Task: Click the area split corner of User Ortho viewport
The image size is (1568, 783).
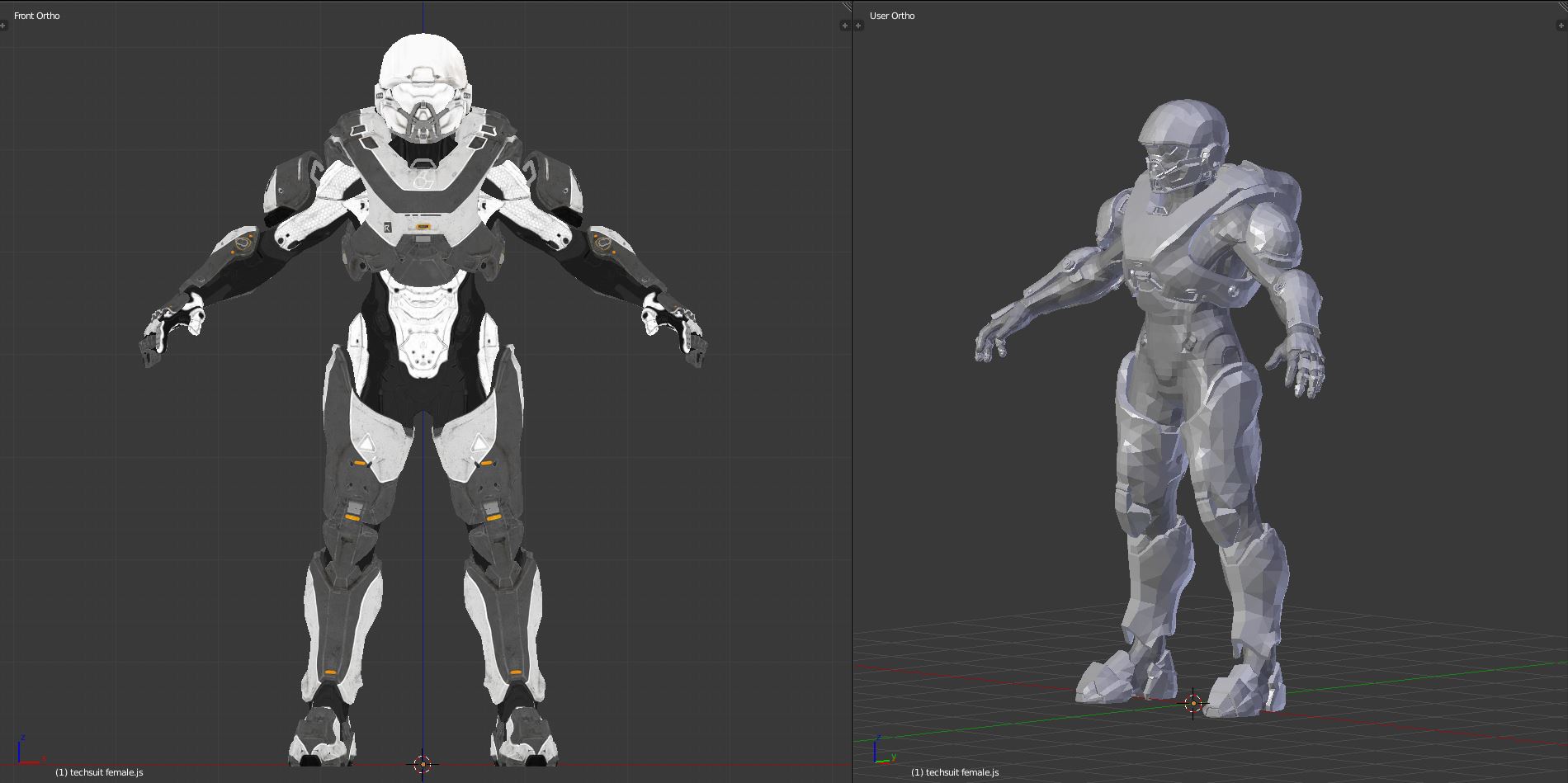Action: tap(1562, 6)
